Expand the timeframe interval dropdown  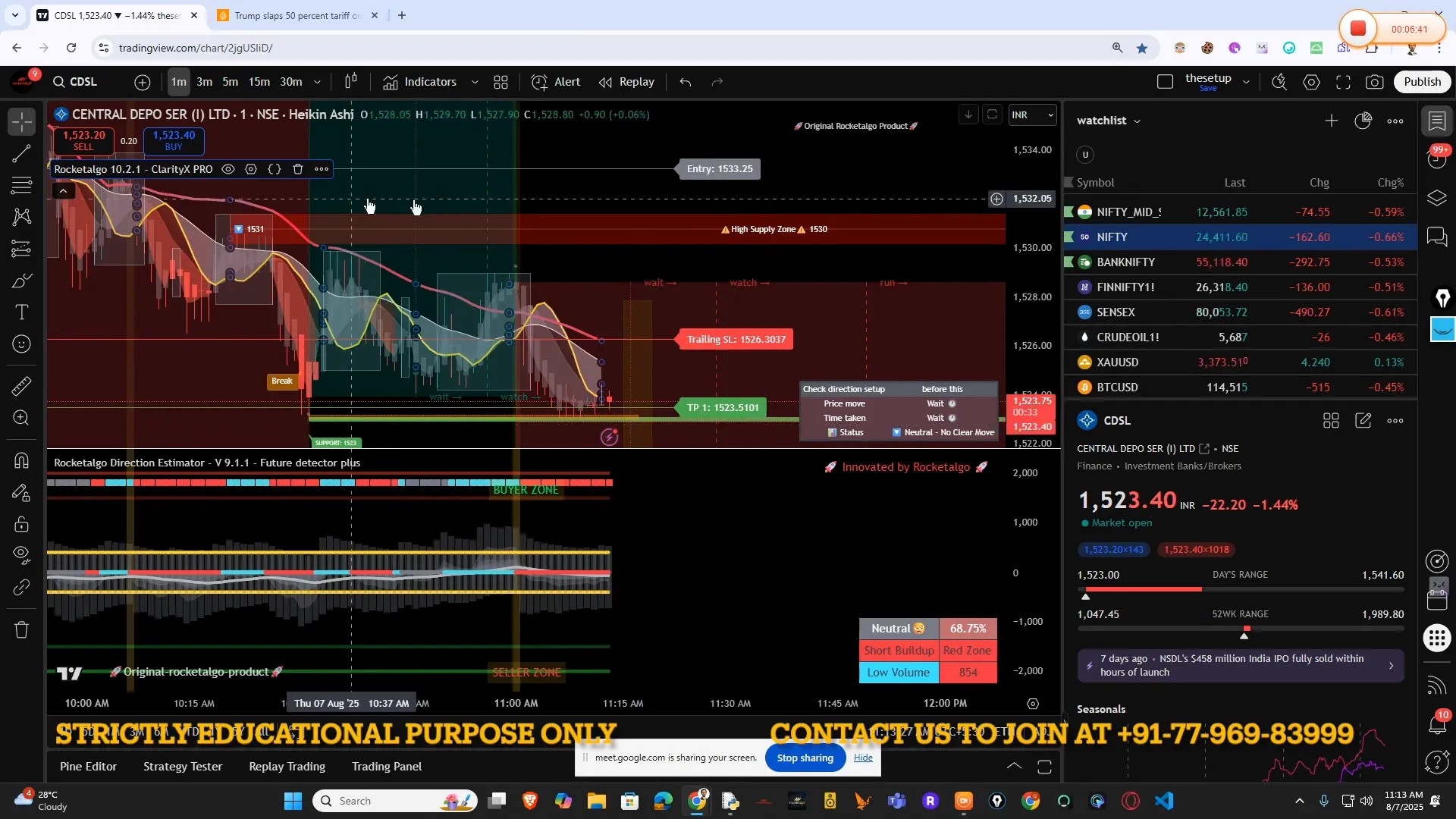click(317, 82)
